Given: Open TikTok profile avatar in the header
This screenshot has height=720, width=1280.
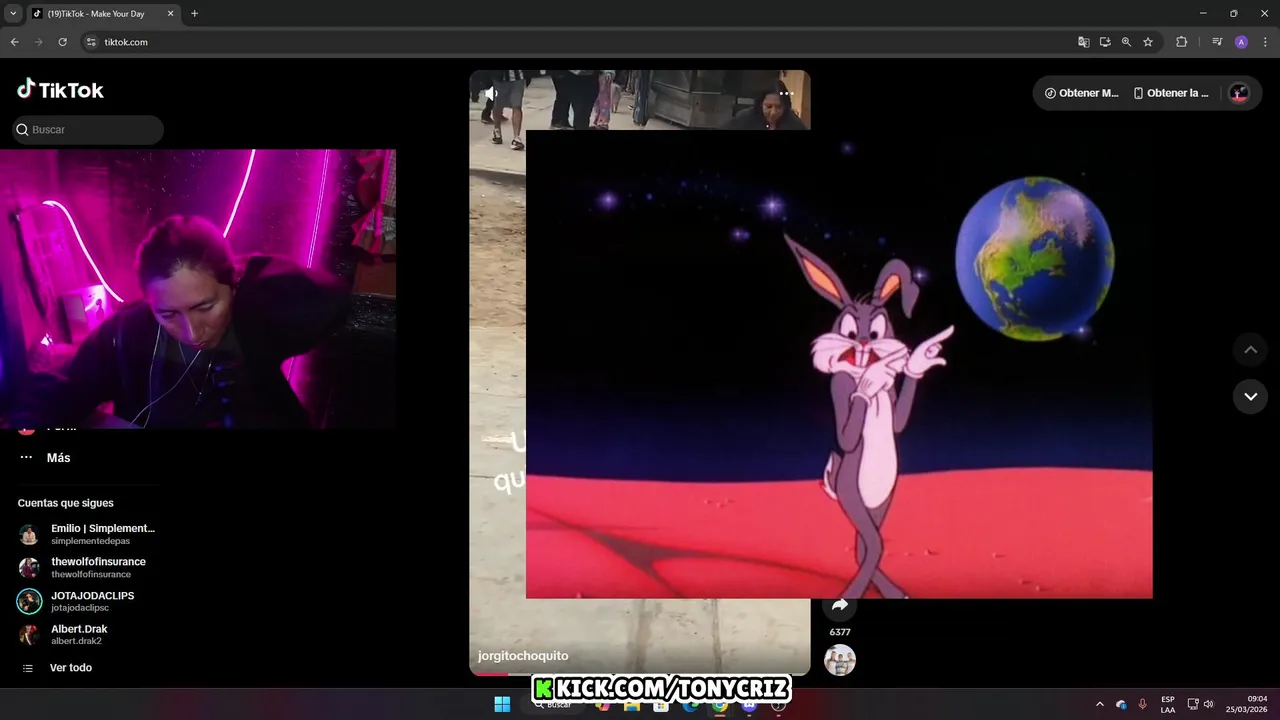Looking at the screenshot, I should tap(1239, 93).
